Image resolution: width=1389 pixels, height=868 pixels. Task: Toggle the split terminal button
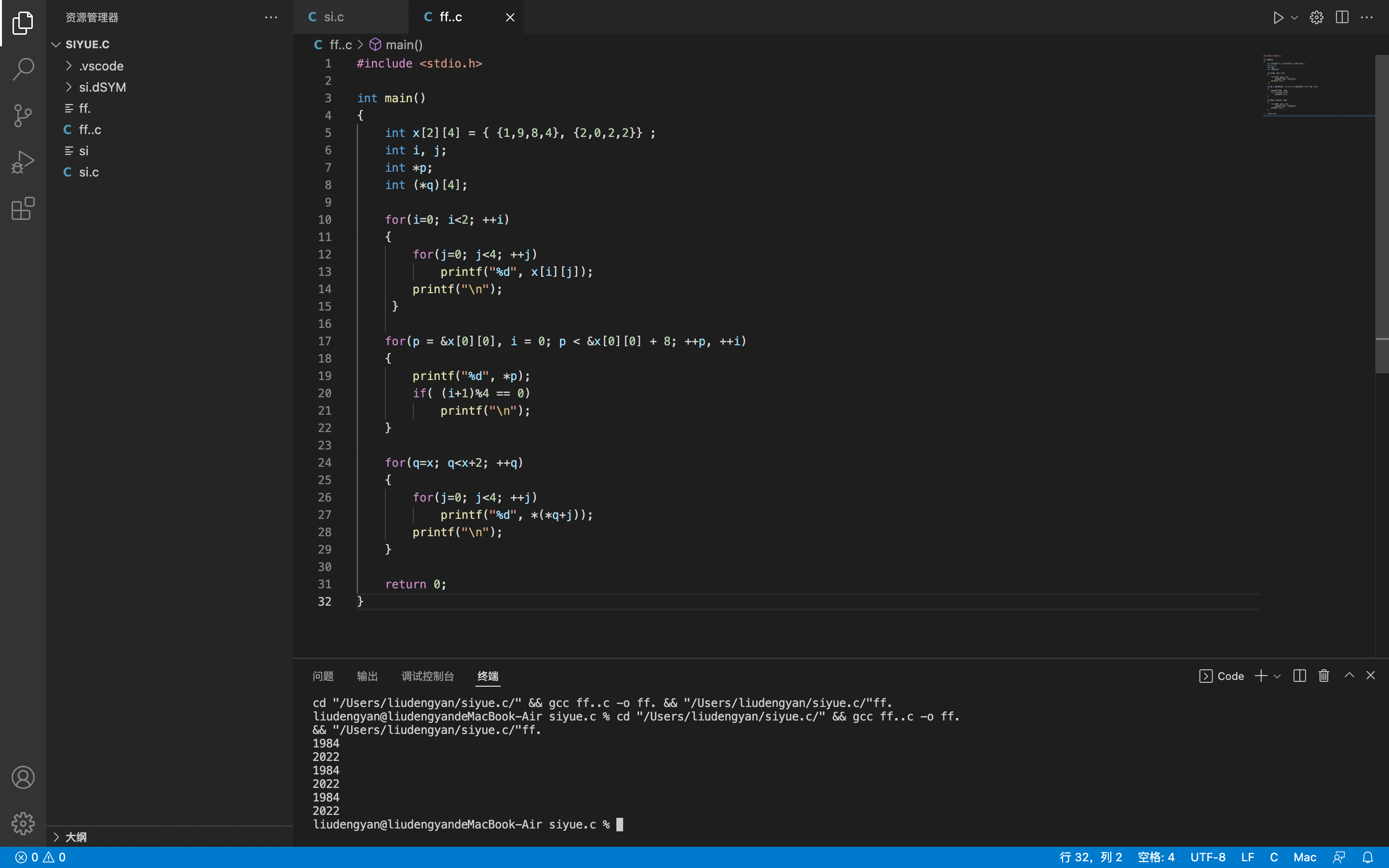coord(1299,676)
